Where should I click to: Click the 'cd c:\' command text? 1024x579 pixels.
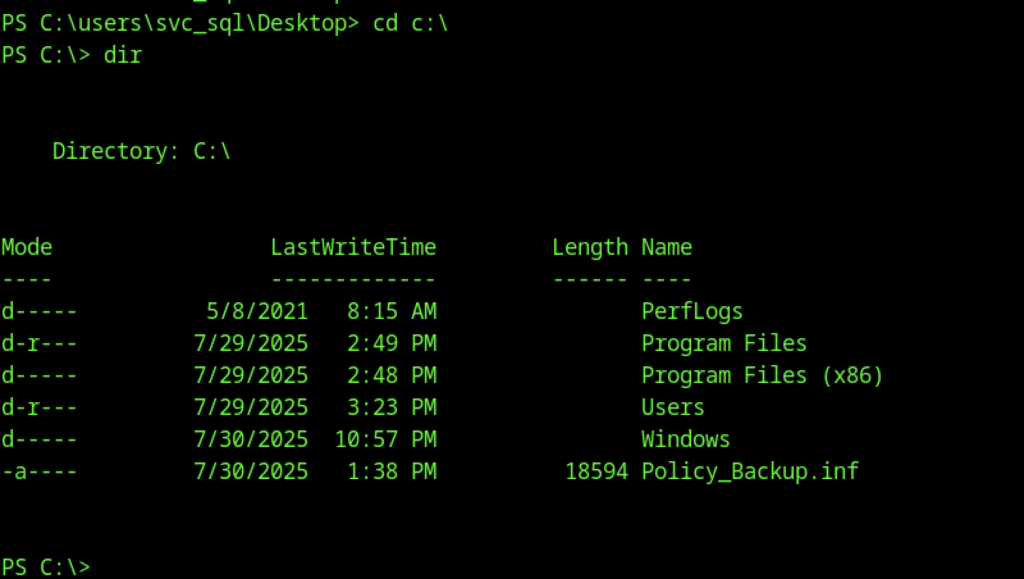[x=411, y=24]
